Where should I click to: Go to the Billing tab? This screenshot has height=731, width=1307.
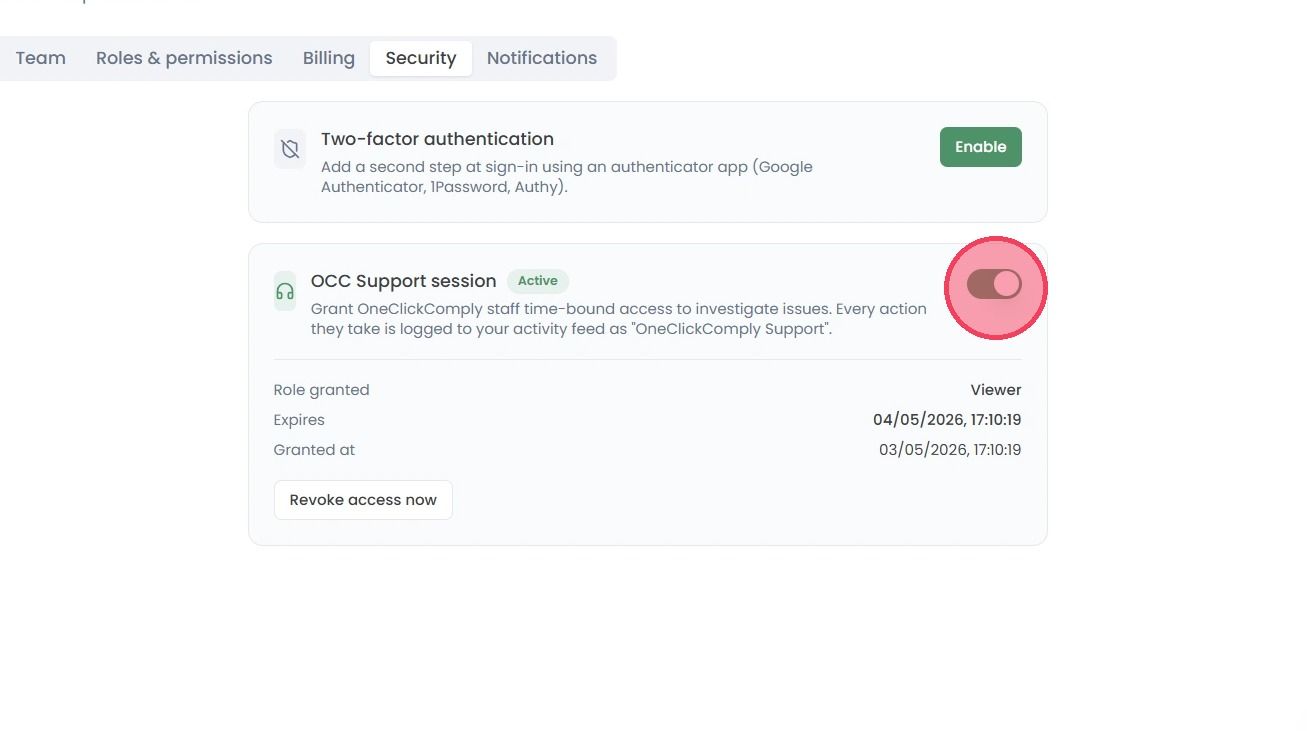coord(329,58)
